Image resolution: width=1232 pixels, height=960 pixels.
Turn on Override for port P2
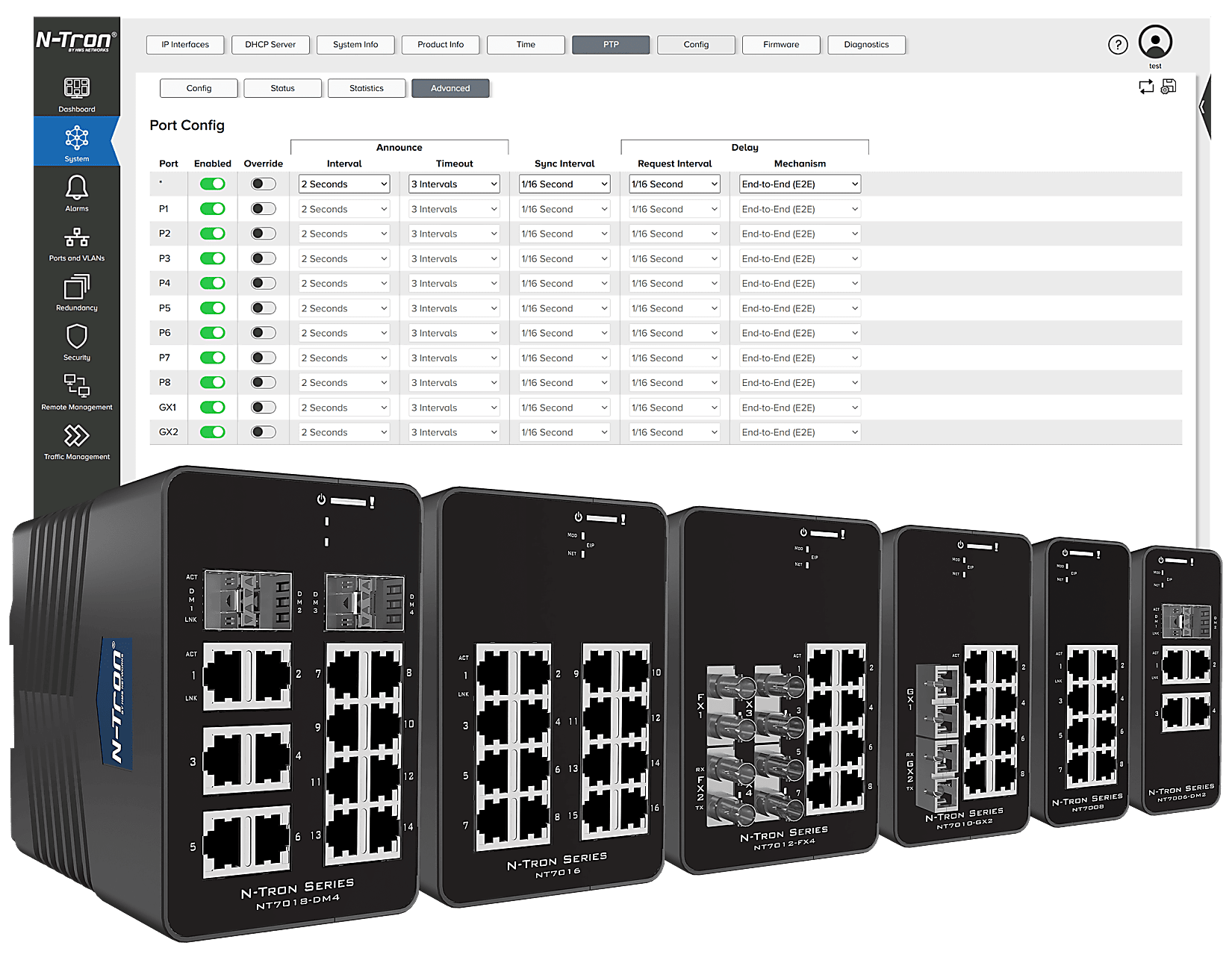coord(264,234)
